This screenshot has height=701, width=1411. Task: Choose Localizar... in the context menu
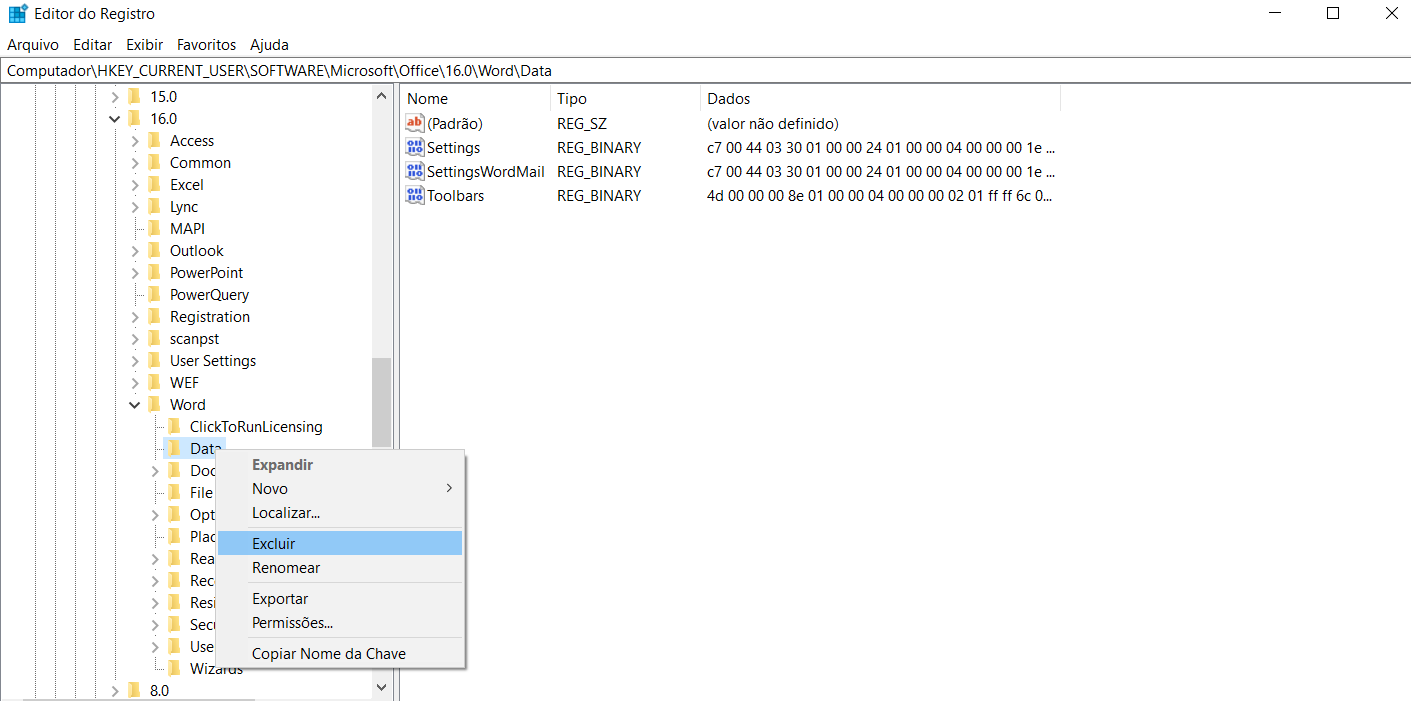pos(340,513)
